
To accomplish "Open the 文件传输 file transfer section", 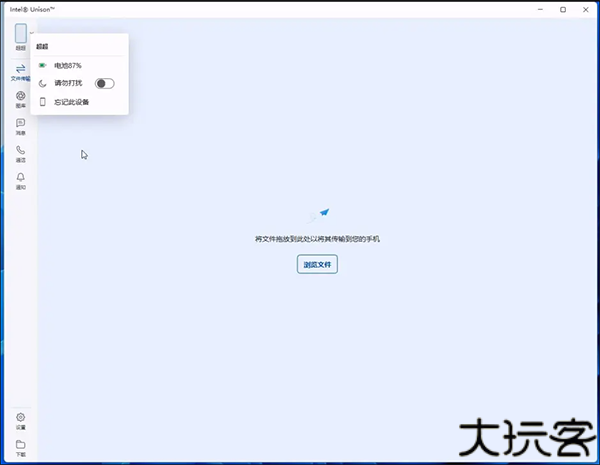I will pos(20,72).
